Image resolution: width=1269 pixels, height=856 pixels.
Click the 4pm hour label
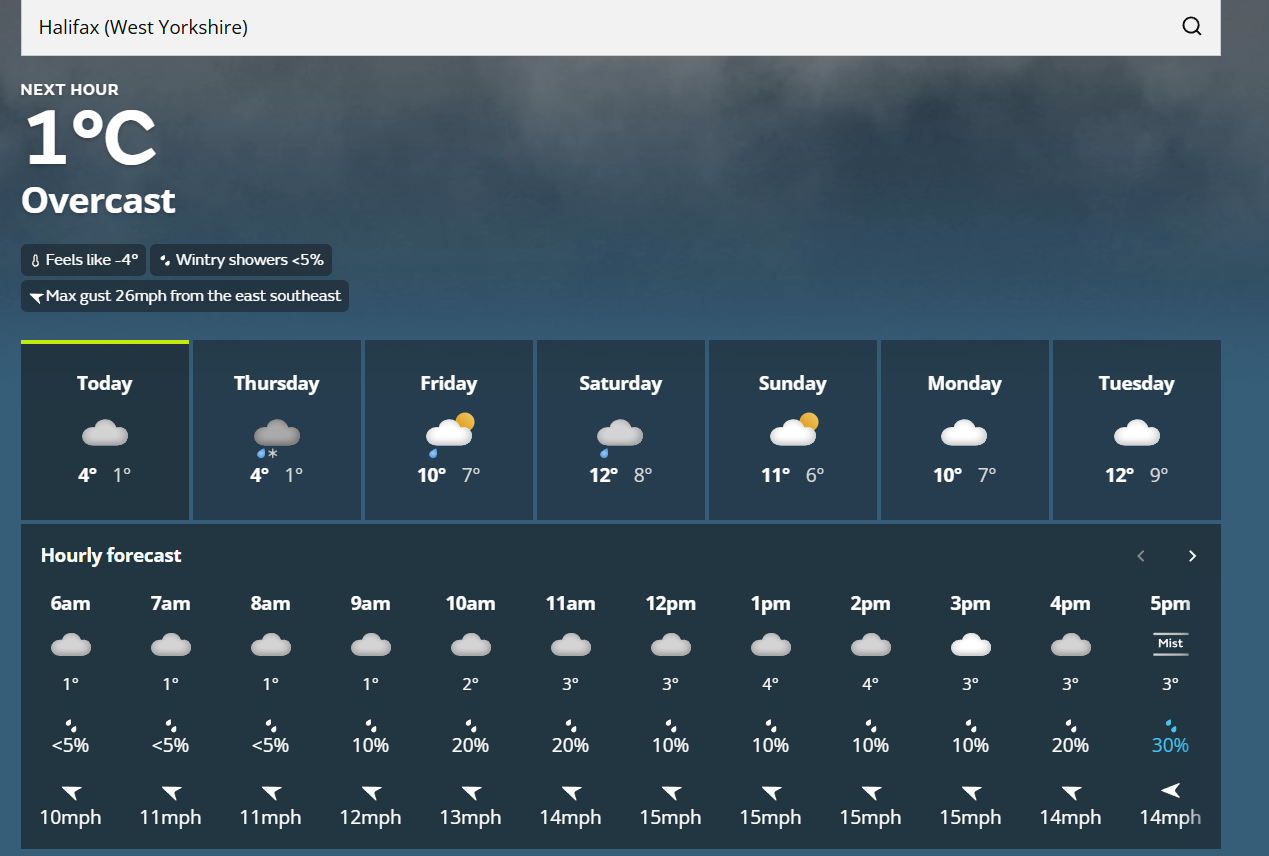[x=1071, y=604]
